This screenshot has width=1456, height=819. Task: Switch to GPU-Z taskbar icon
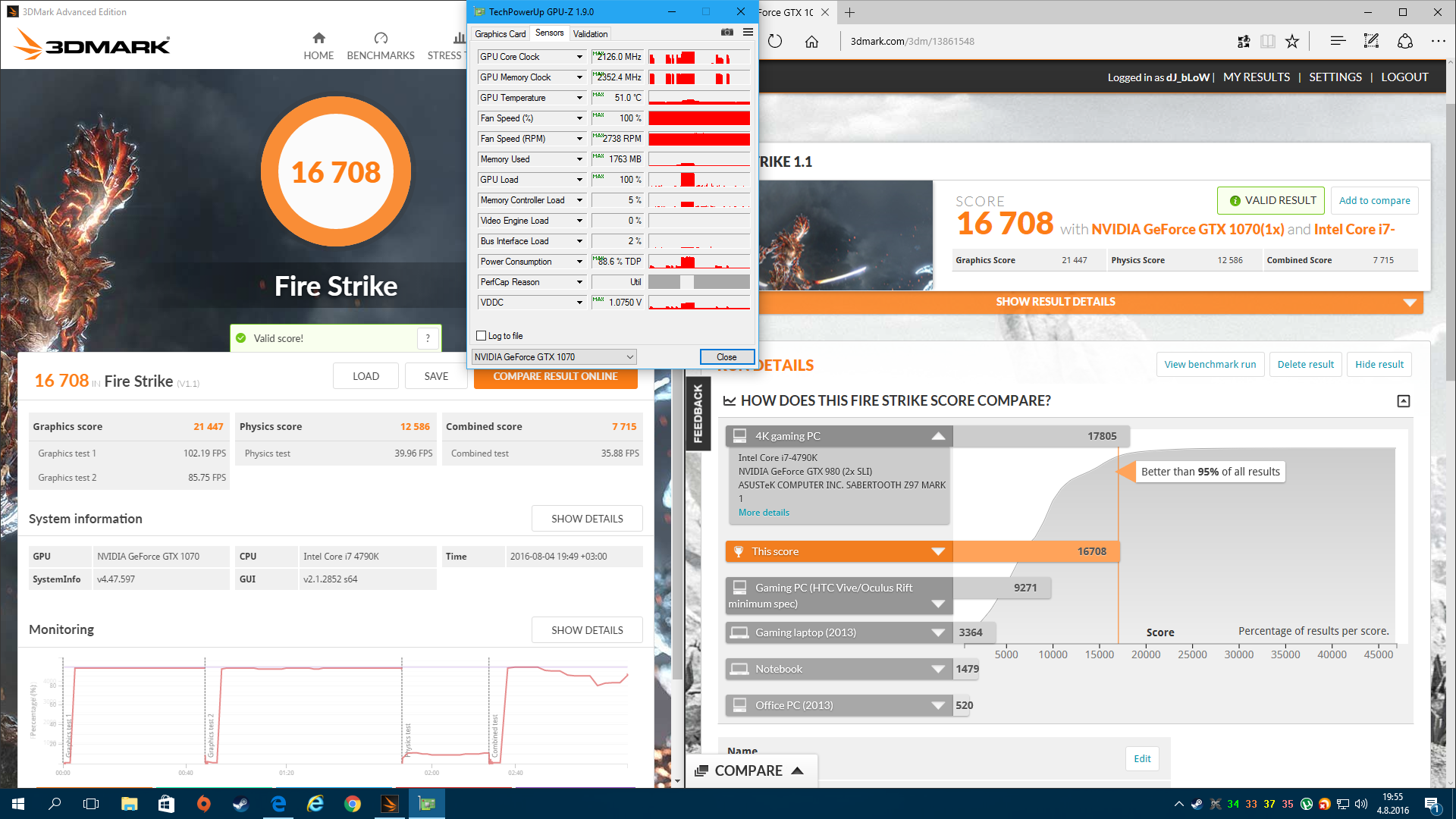coord(427,804)
